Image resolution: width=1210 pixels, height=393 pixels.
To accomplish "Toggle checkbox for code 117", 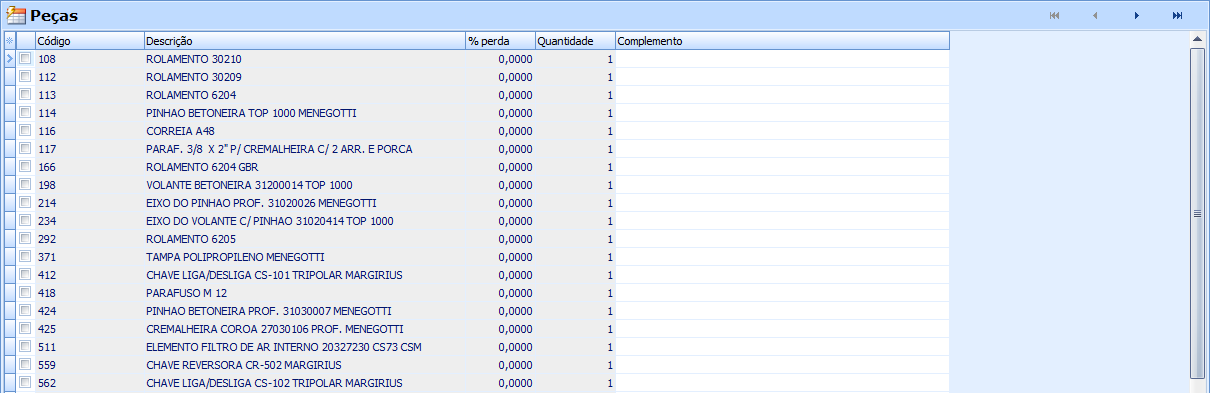I will (25, 149).
